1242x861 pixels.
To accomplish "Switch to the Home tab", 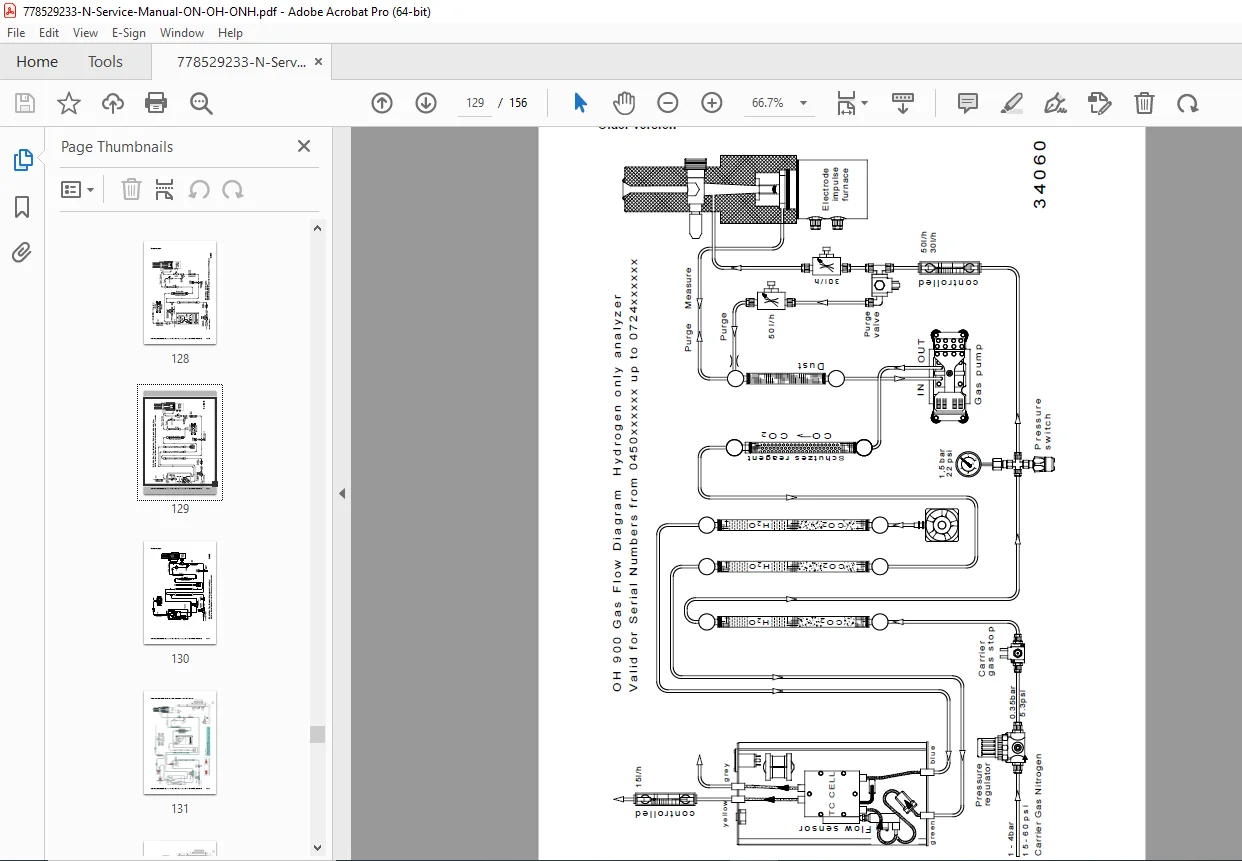I will [37, 61].
